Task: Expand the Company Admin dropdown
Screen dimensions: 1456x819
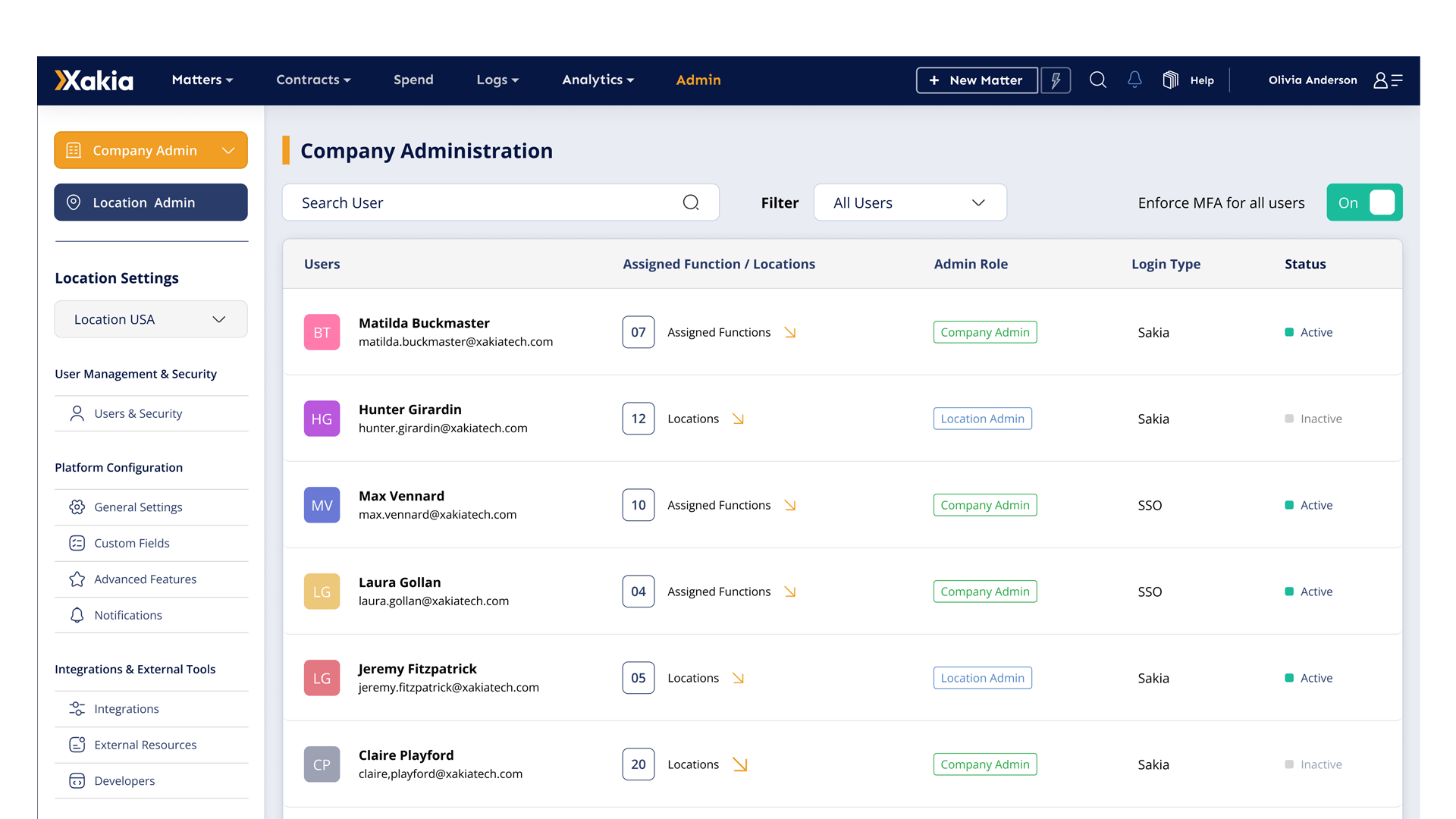Action: coord(151,150)
